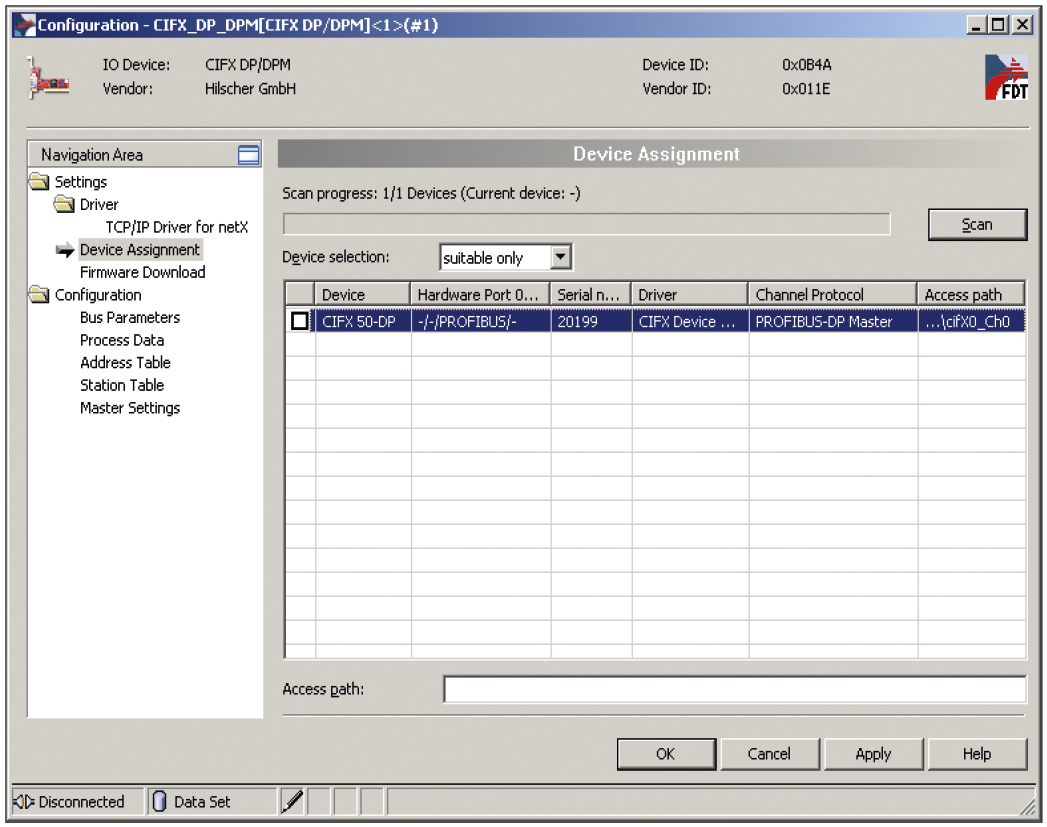
Task: Click the Data Set status text
Action: coord(202,802)
